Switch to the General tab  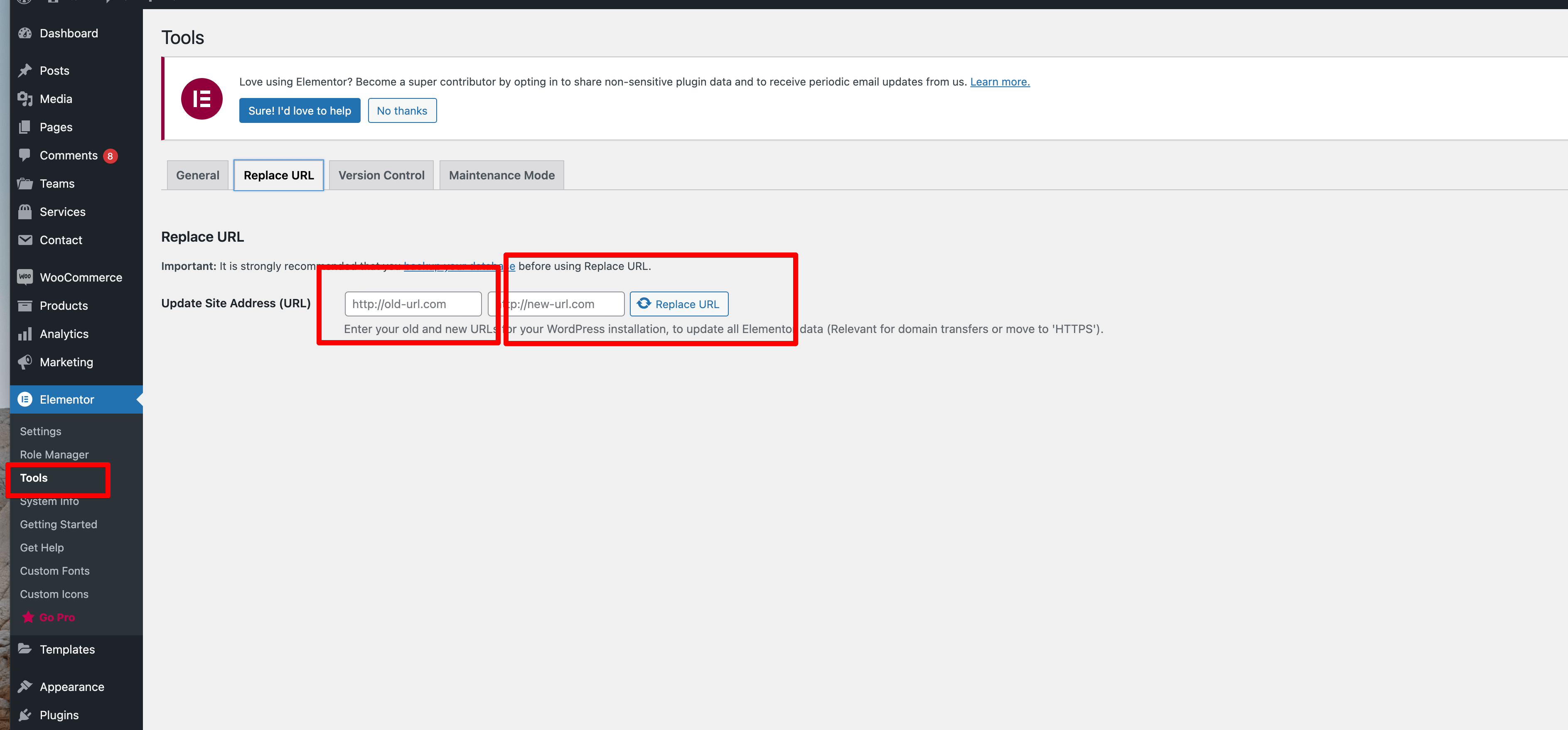(197, 175)
